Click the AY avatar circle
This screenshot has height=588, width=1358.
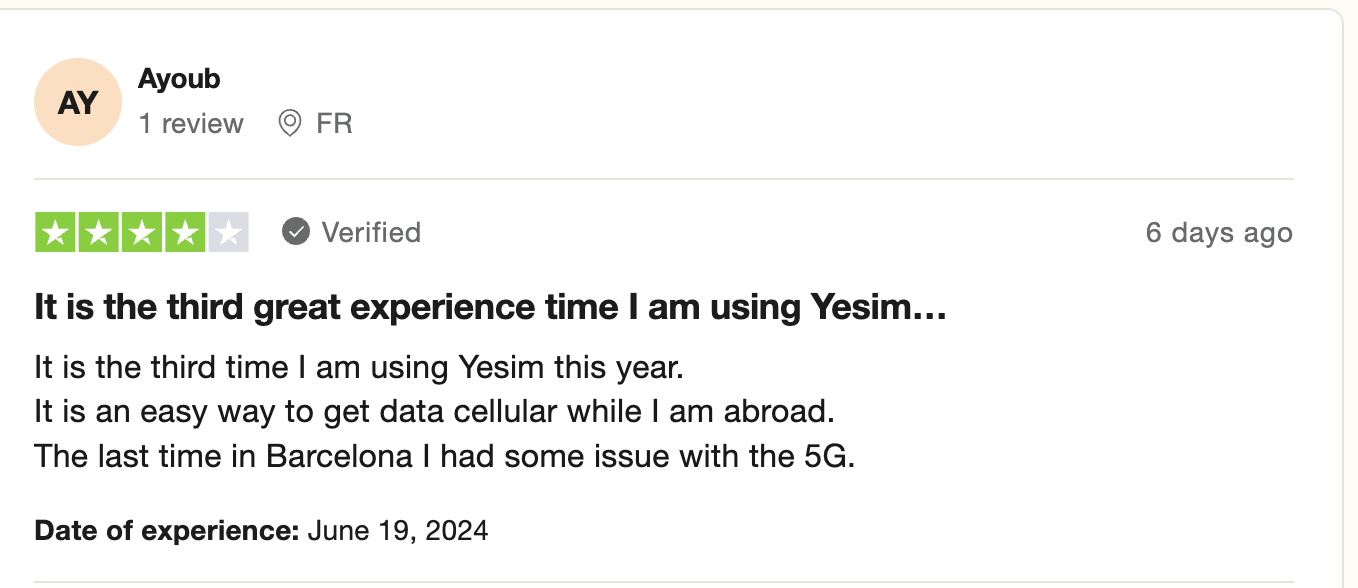78,102
